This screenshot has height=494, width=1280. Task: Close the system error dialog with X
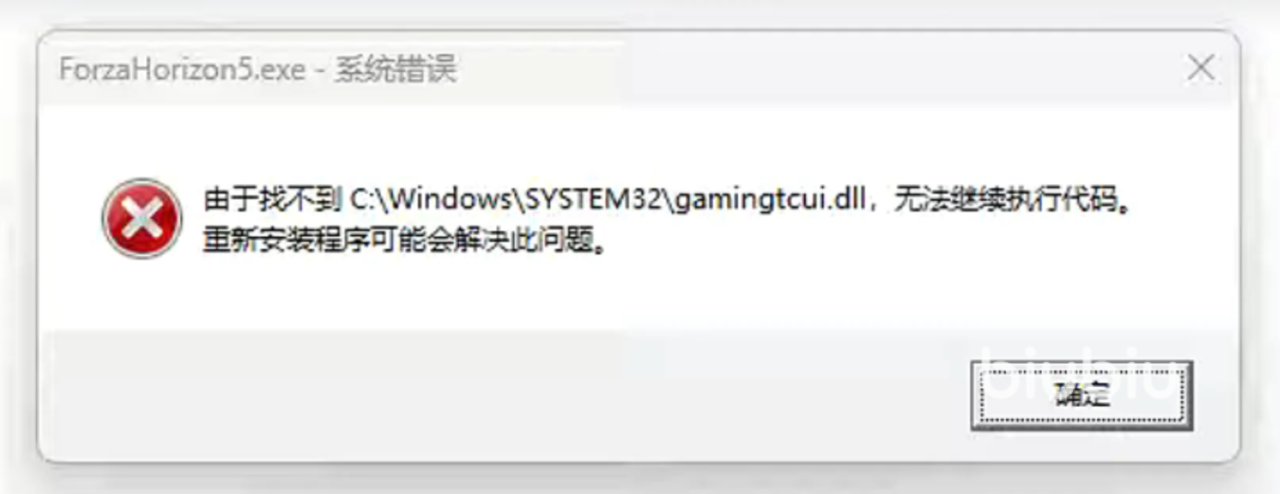tap(1200, 69)
